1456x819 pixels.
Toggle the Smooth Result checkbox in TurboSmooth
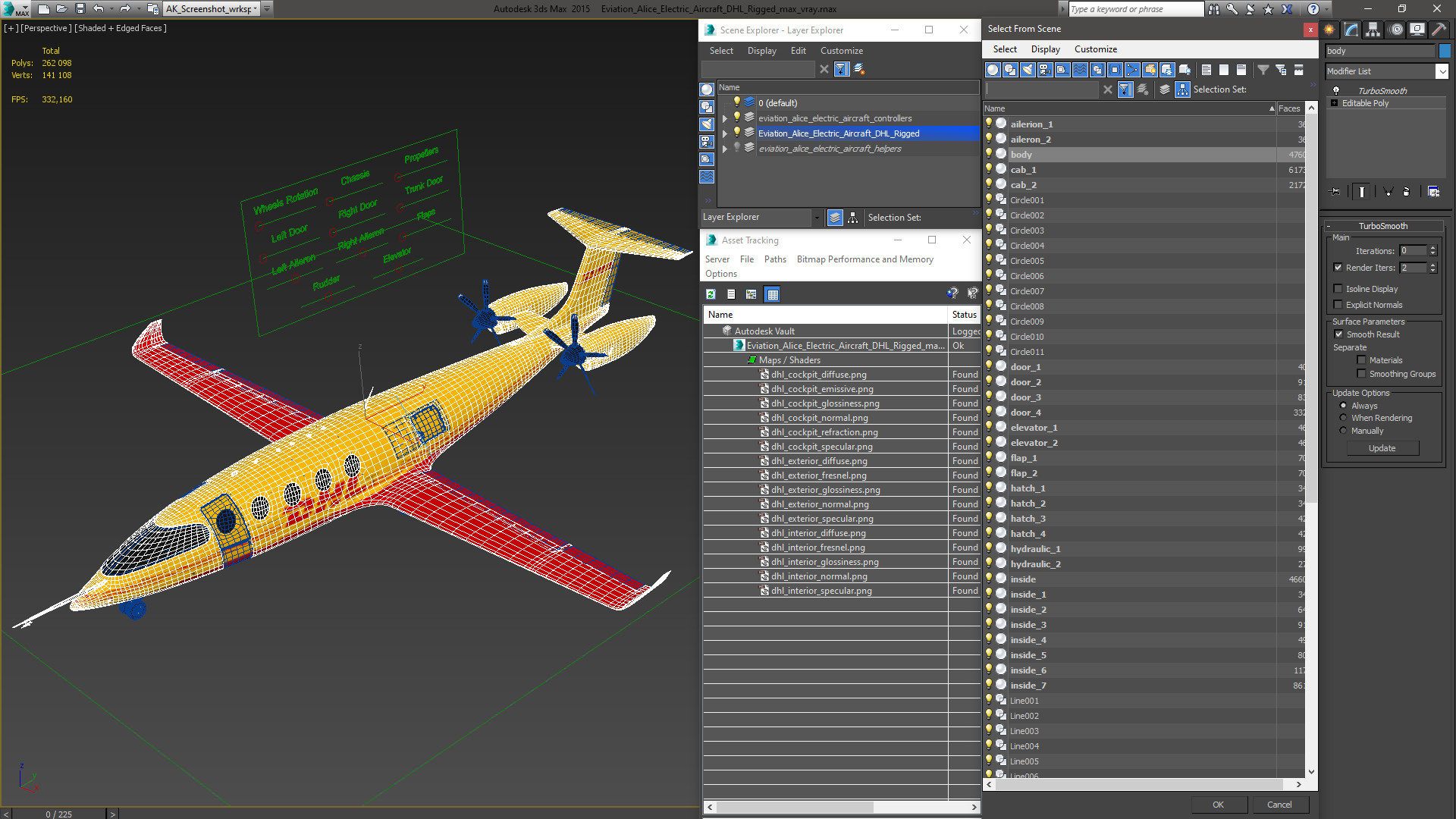click(x=1339, y=334)
